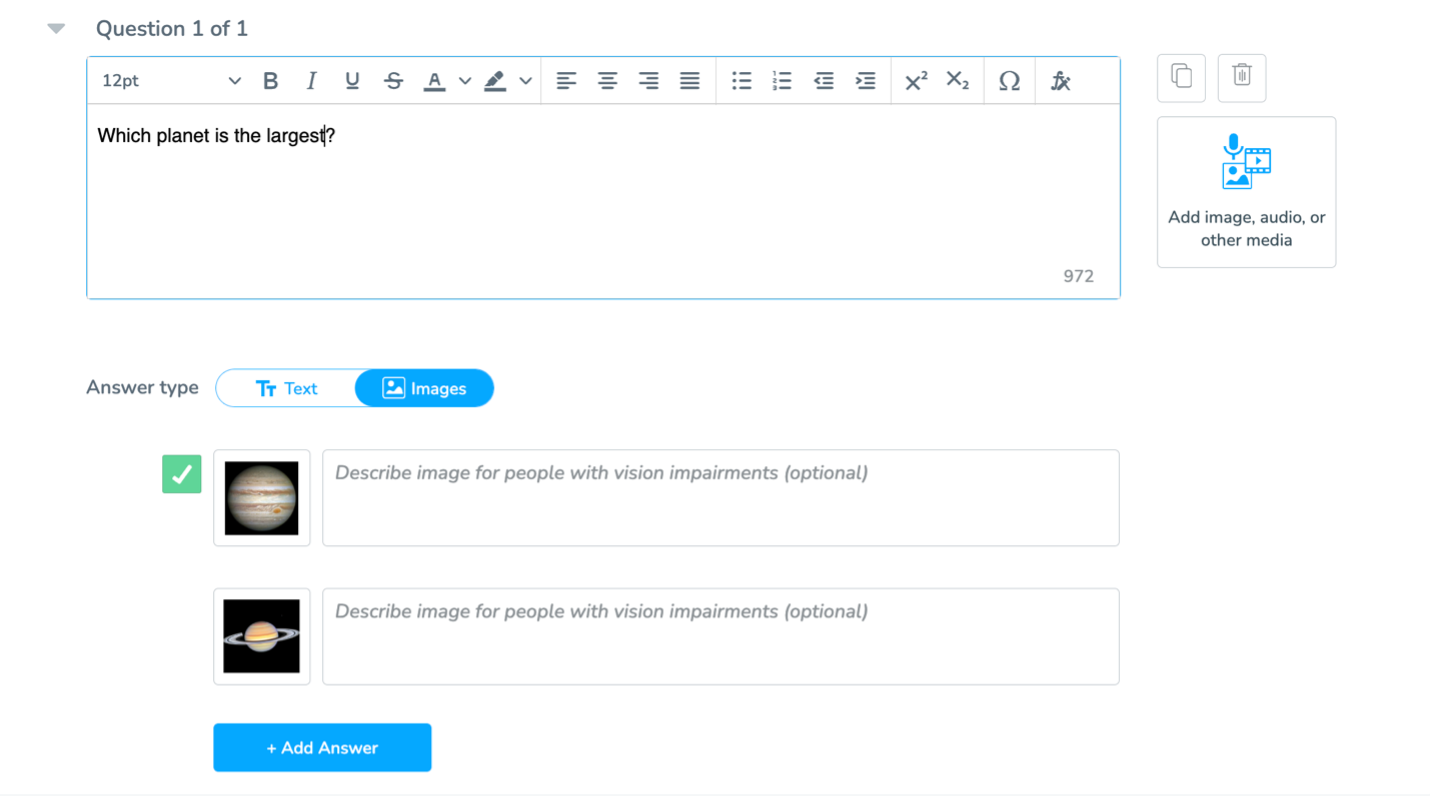Open the 12pt font size dropdown
This screenshot has width=1430, height=800.
coord(171,81)
